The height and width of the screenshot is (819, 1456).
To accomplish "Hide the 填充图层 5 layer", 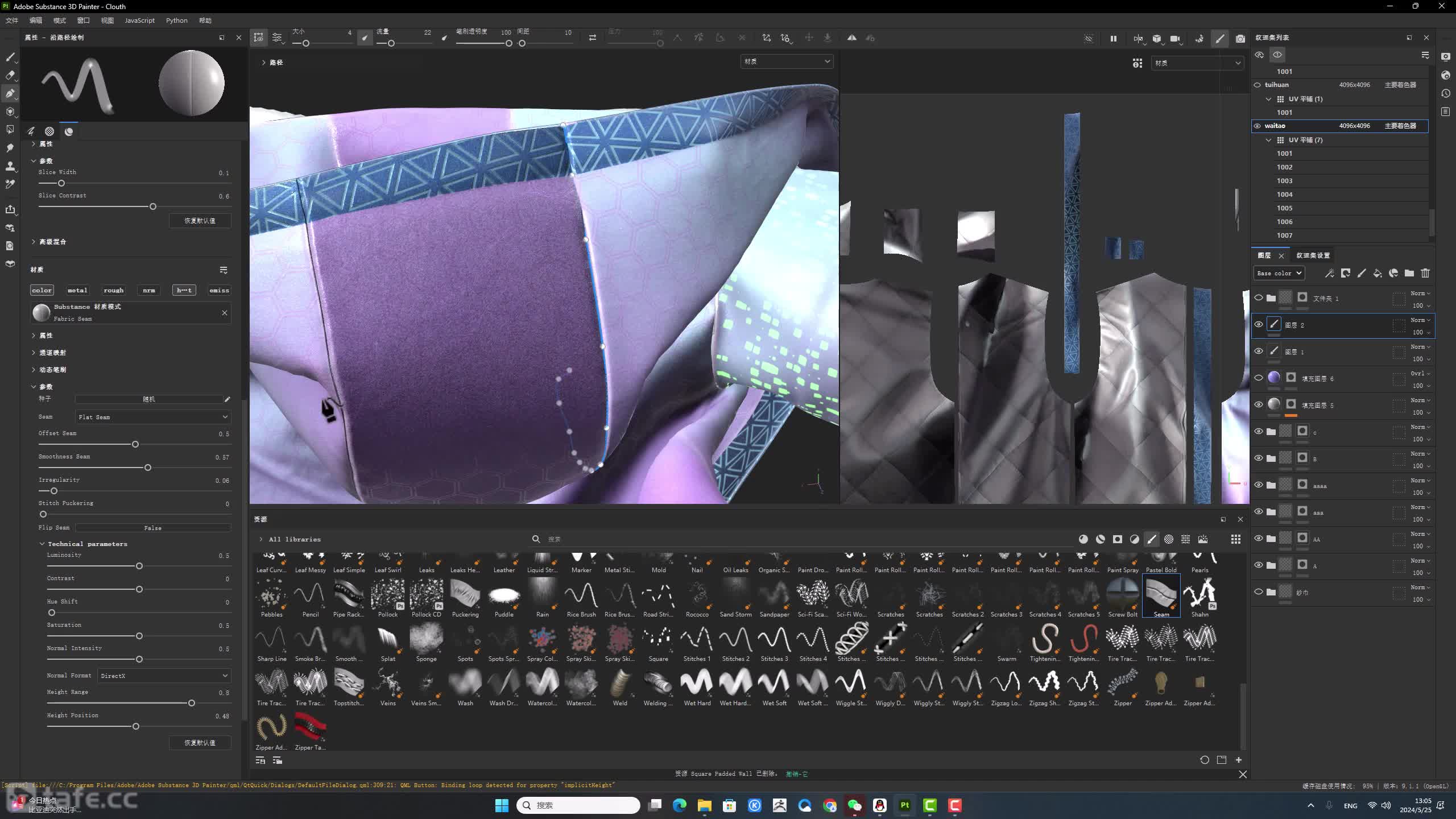I will [1259, 405].
